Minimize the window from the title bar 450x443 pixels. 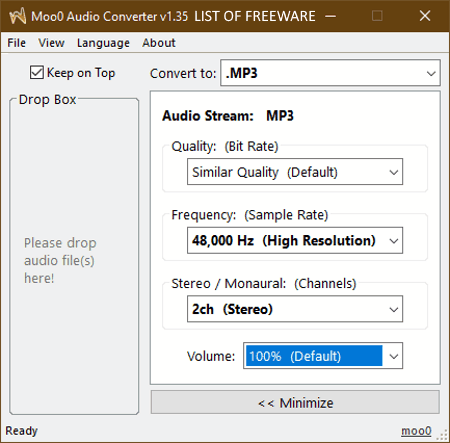(330, 16)
